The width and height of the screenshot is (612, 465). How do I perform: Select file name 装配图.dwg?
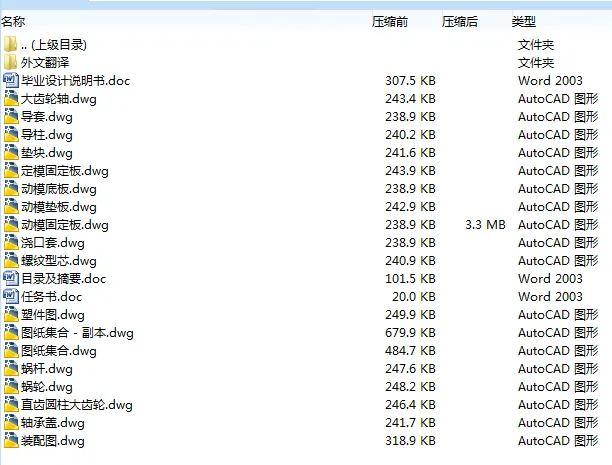pyautogui.click(x=53, y=440)
